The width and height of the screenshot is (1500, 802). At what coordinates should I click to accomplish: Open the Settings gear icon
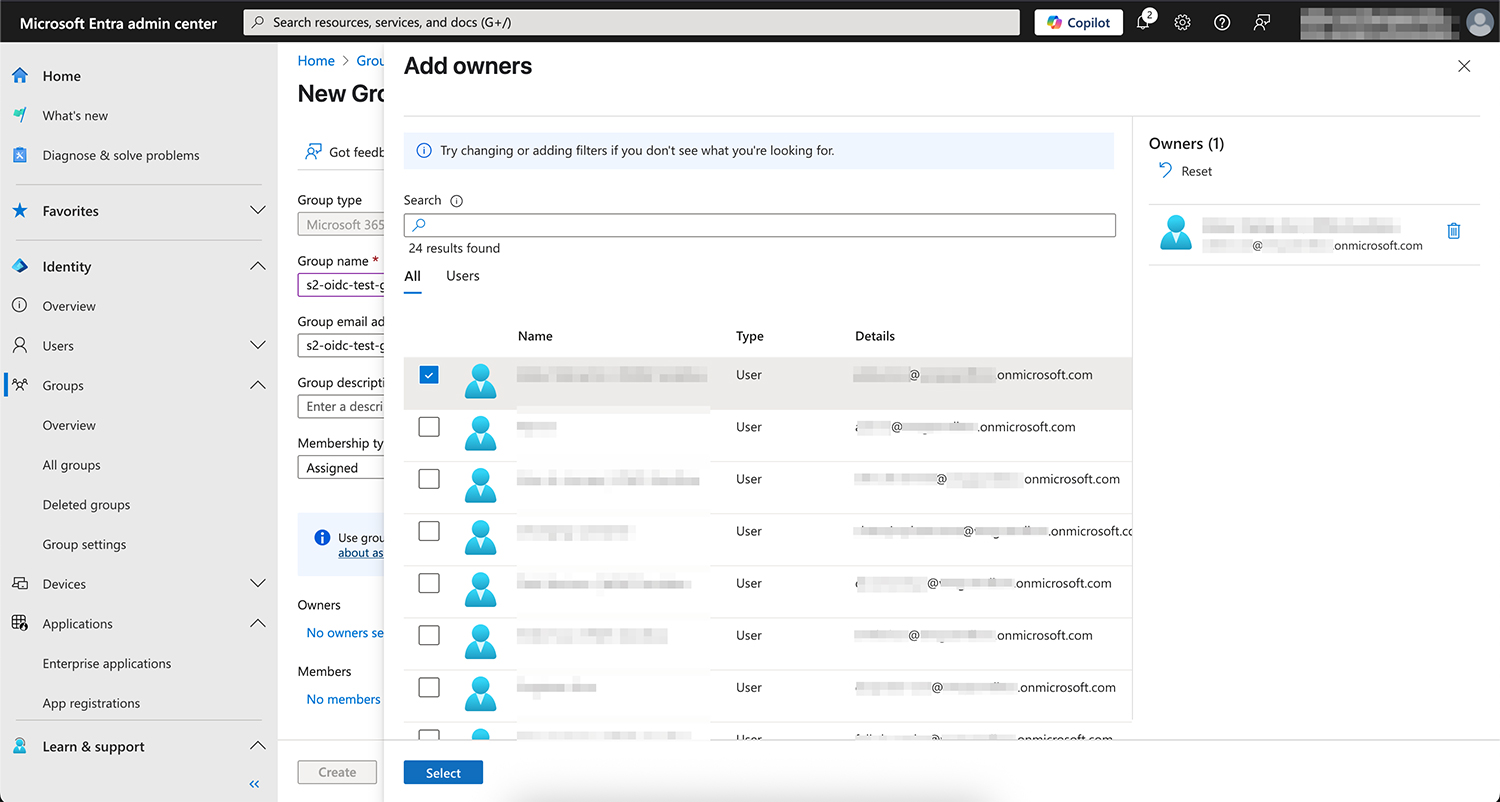pos(1182,22)
